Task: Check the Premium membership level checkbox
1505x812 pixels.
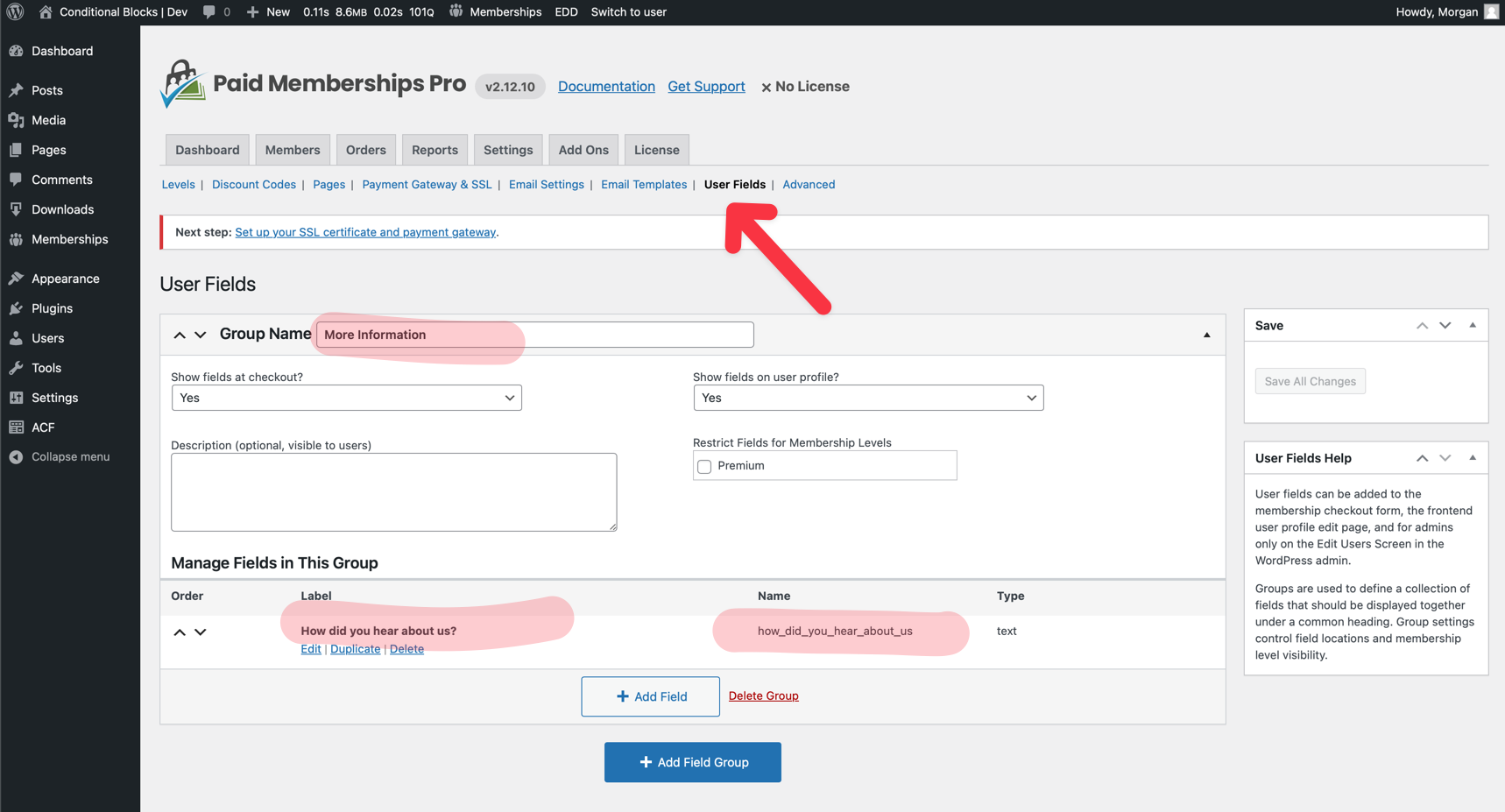Action: tap(704, 466)
